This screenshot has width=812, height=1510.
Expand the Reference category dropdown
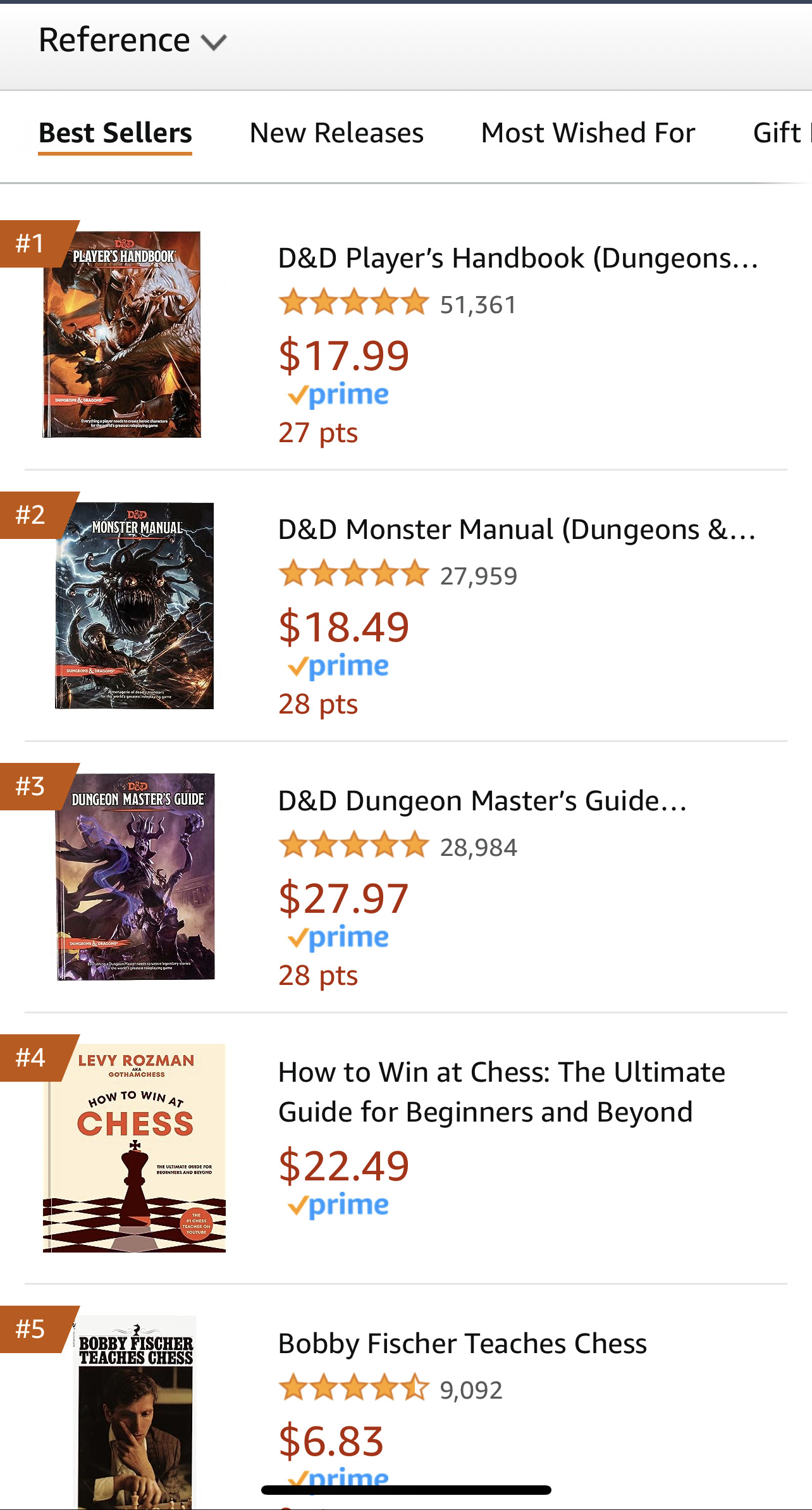tap(132, 41)
